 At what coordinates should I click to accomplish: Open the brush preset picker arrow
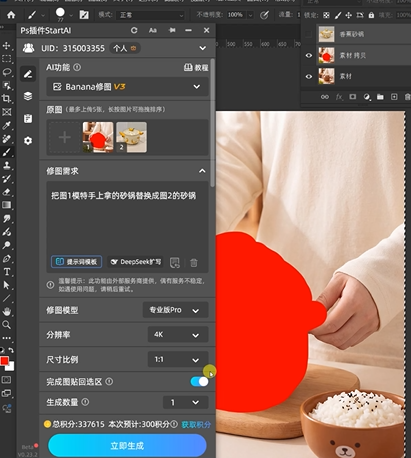tap(71, 15)
